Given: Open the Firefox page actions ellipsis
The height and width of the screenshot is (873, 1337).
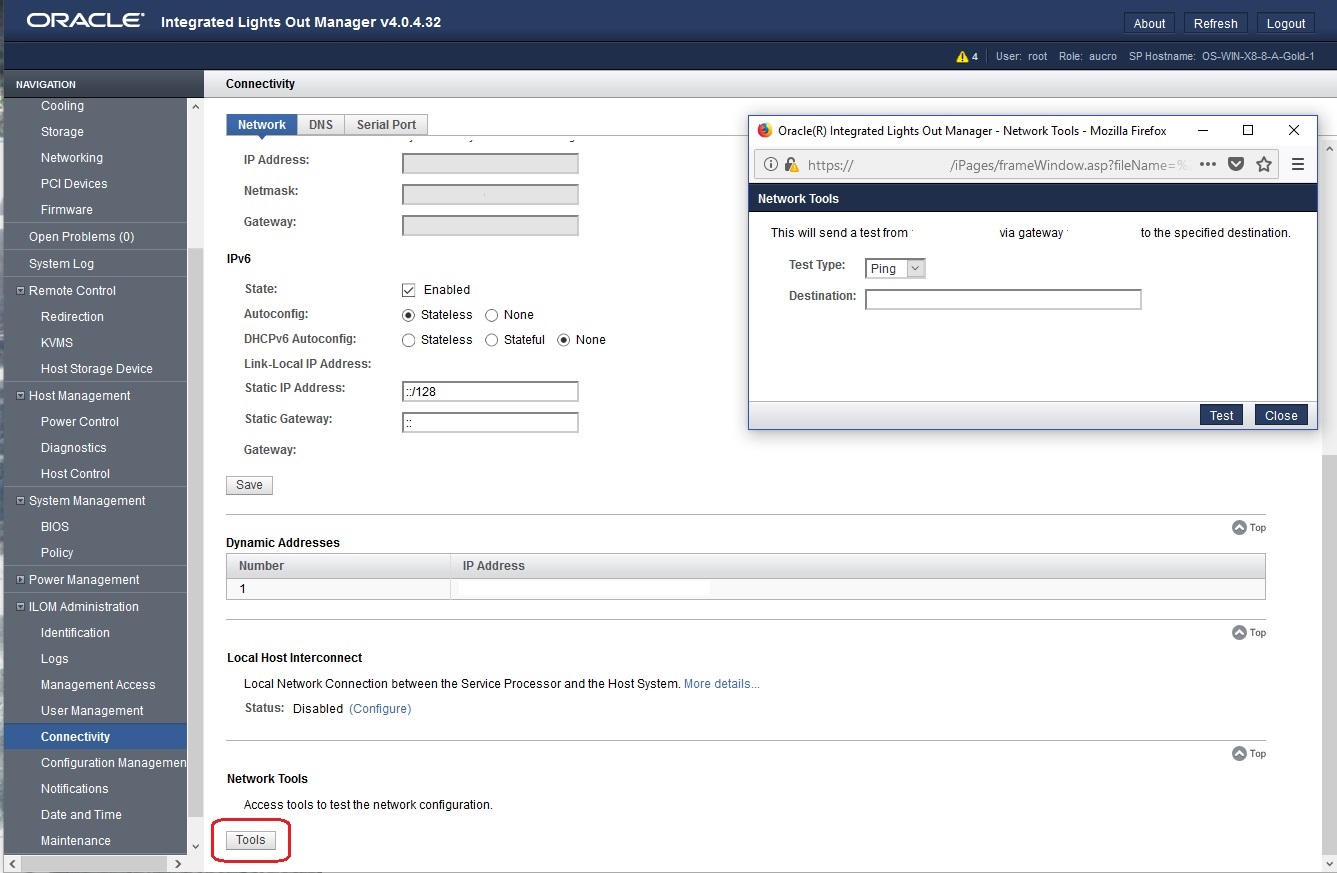Looking at the screenshot, I should (1207, 165).
